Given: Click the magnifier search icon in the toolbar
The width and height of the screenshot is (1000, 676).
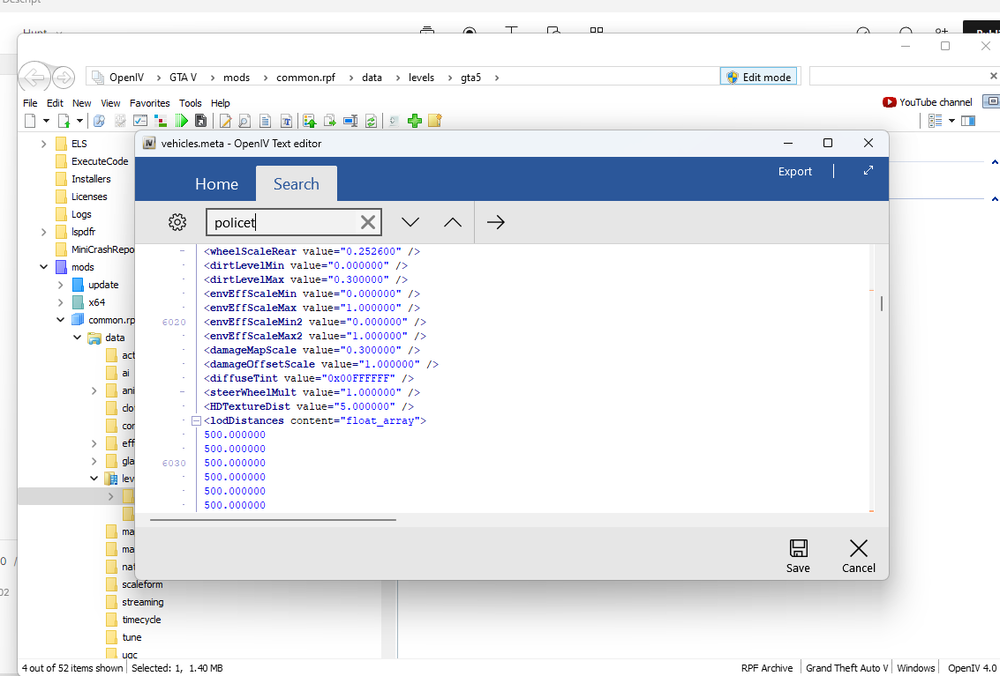Looking at the screenshot, I should (244, 120).
